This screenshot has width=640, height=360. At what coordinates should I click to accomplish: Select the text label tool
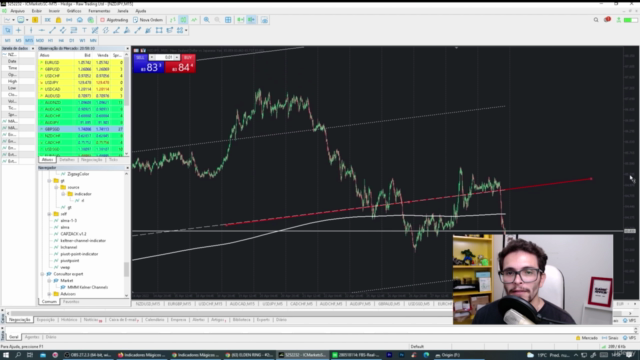[84, 30]
